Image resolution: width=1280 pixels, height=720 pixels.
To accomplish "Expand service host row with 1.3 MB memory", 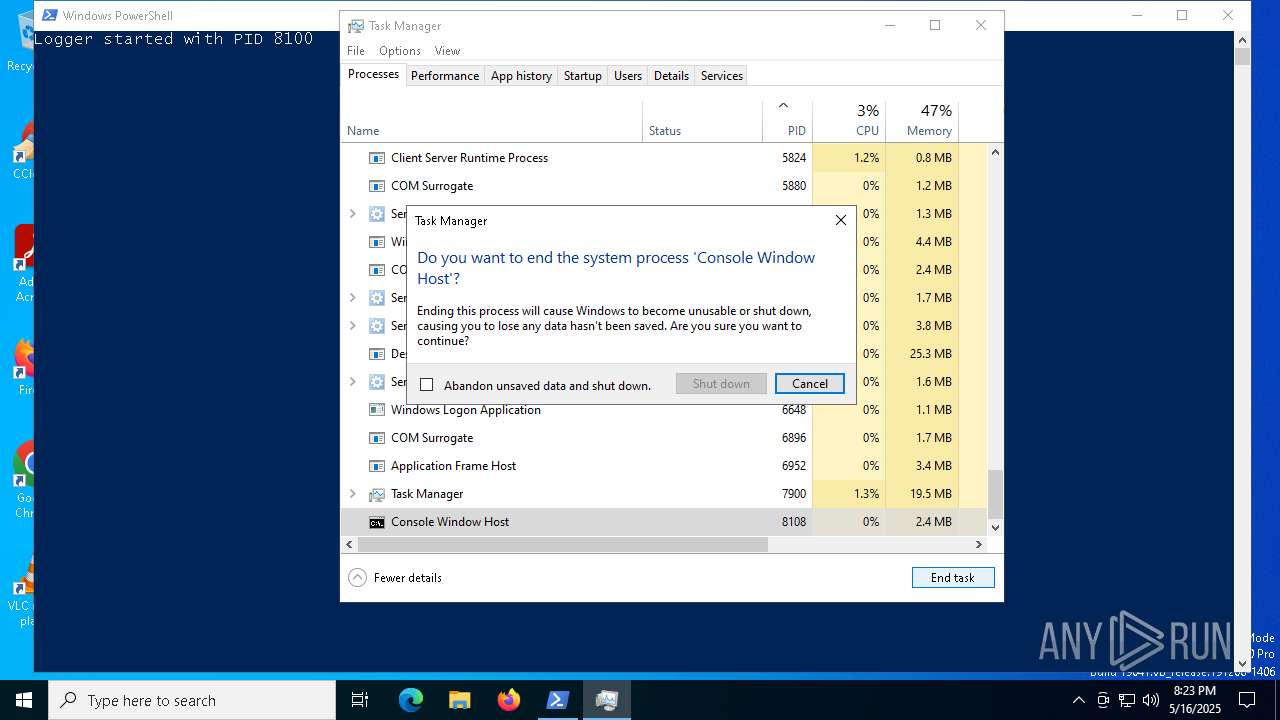I will coord(352,214).
